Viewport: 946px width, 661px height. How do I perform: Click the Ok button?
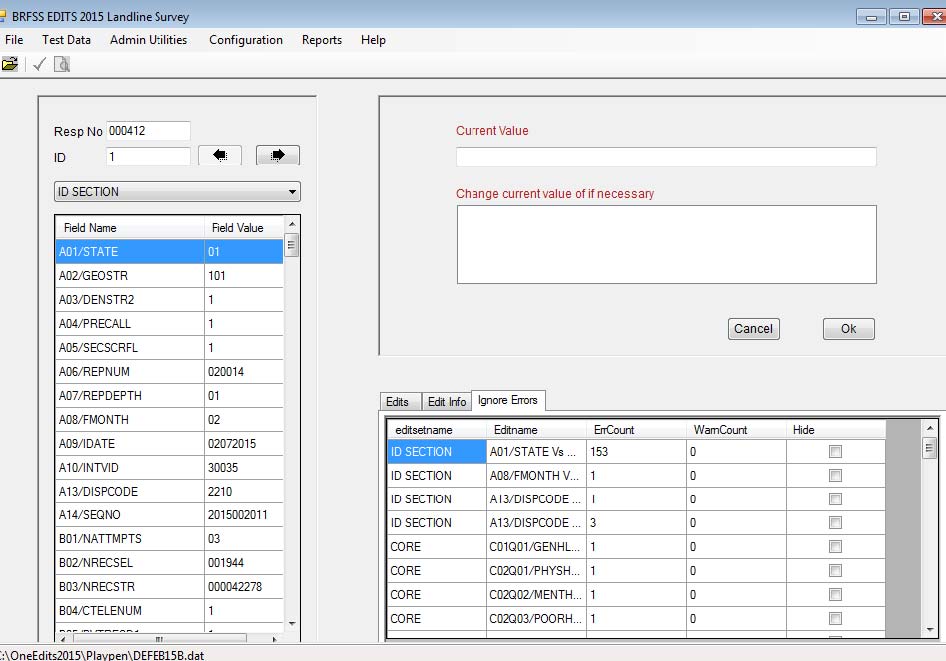pyautogui.click(x=848, y=329)
